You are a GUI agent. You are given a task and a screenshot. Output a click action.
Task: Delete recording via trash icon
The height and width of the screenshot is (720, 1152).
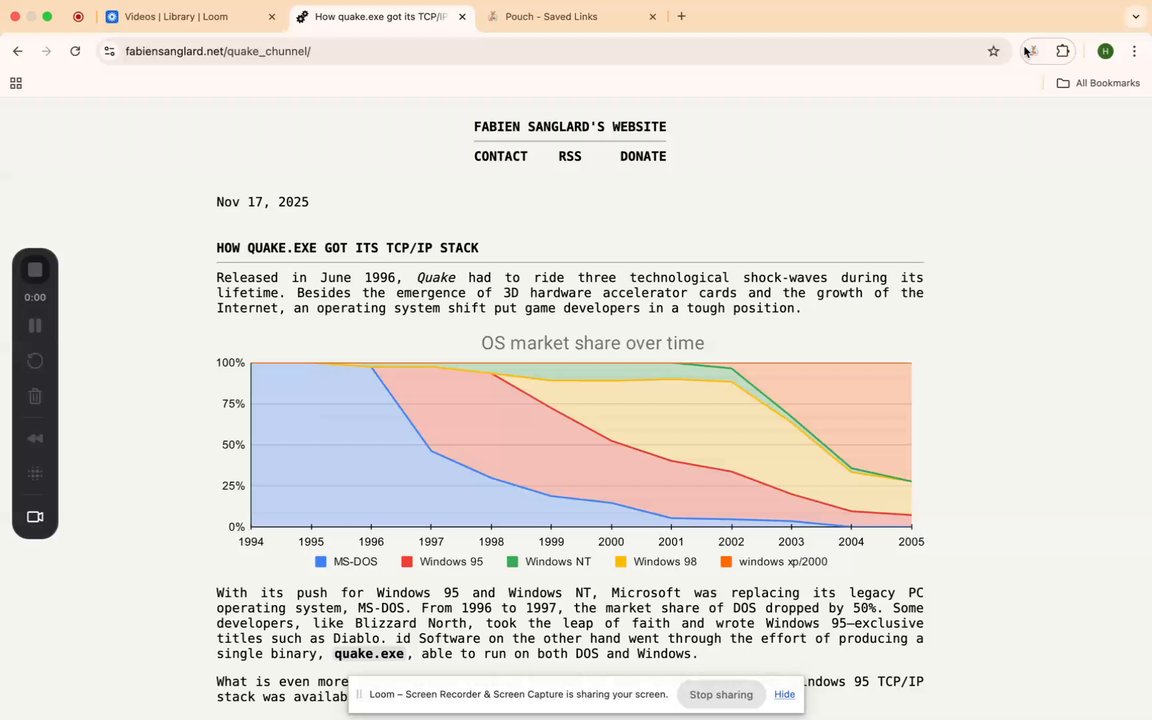click(35, 397)
